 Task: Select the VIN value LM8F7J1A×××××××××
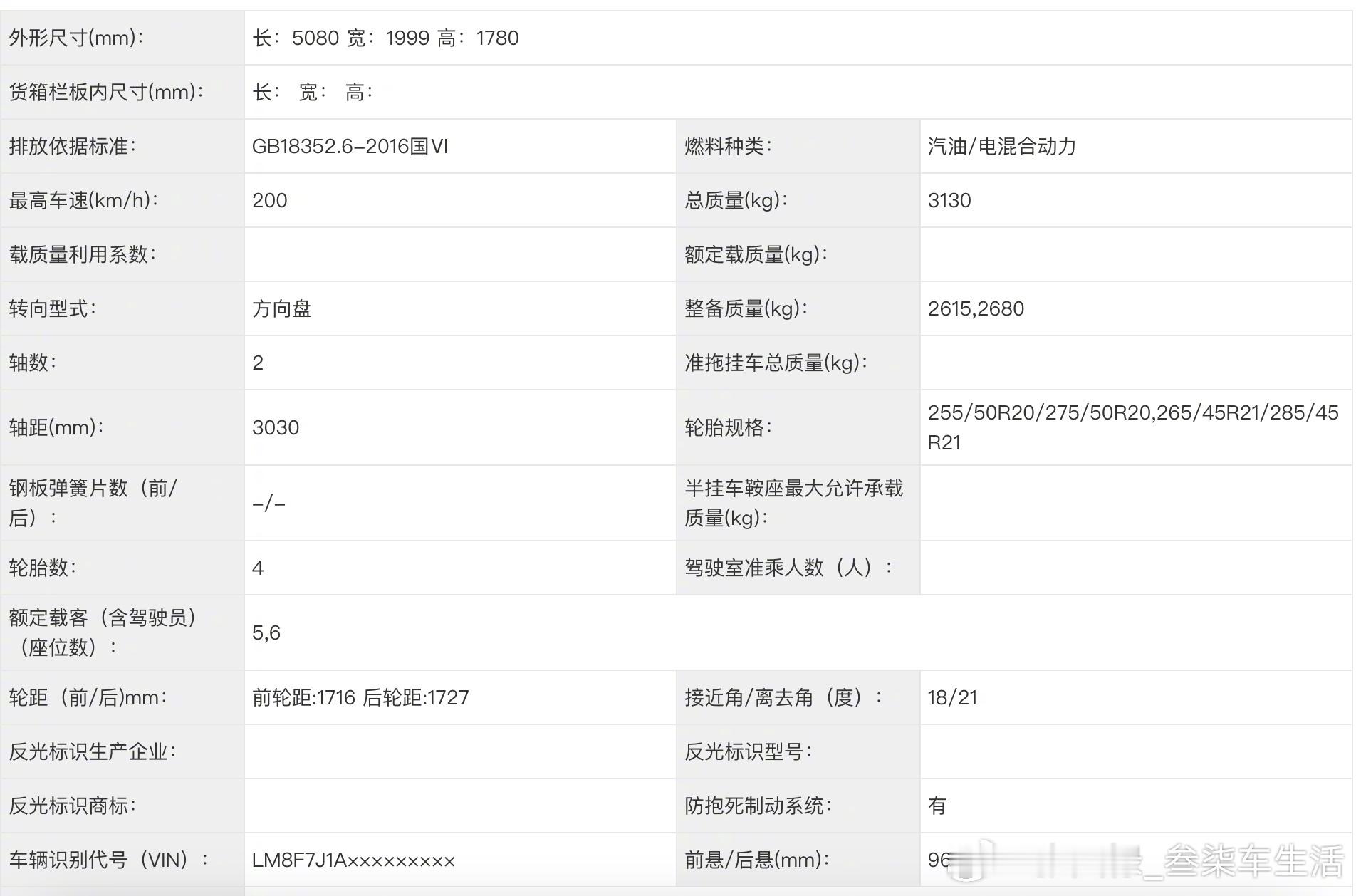point(353,860)
